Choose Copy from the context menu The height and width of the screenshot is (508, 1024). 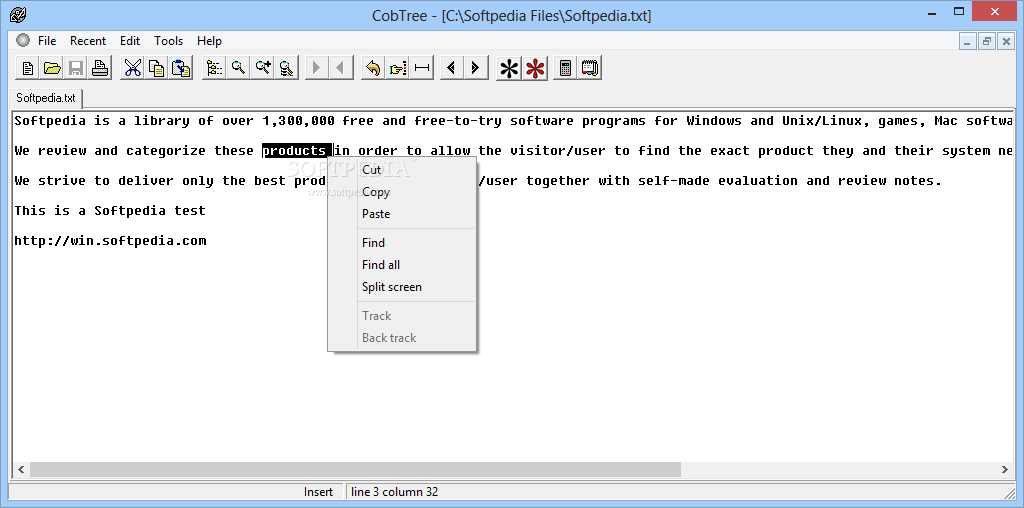point(402,192)
